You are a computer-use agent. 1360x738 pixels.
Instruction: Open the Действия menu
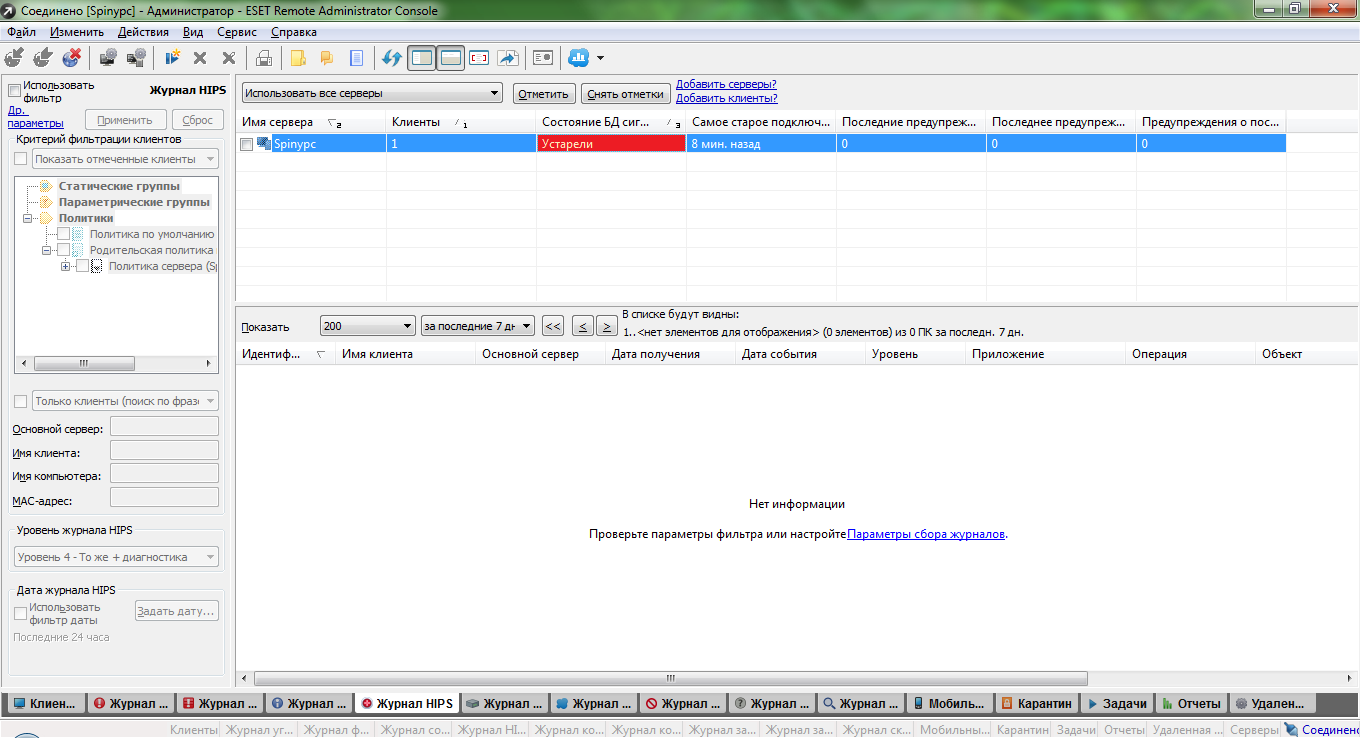143,32
